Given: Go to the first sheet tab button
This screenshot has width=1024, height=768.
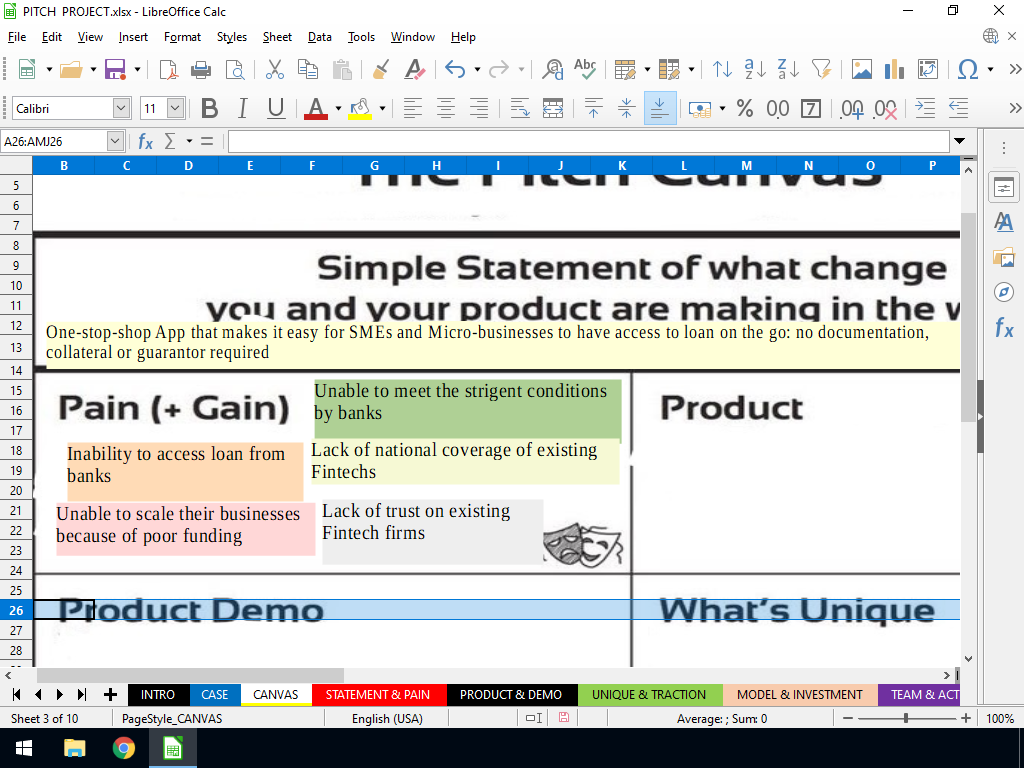Looking at the screenshot, I should (x=16, y=695).
